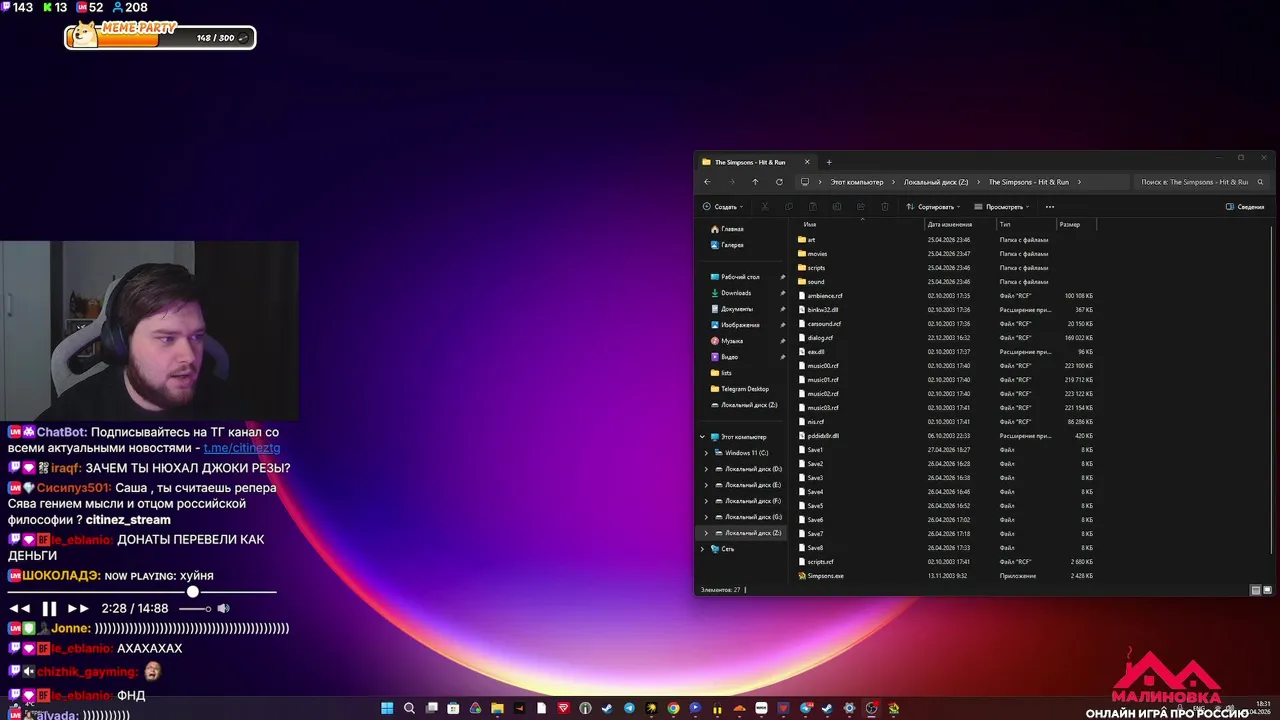Image resolution: width=1280 pixels, height=720 pixels.
Task: Open the more options ellipsis menu
Action: pos(1049,207)
